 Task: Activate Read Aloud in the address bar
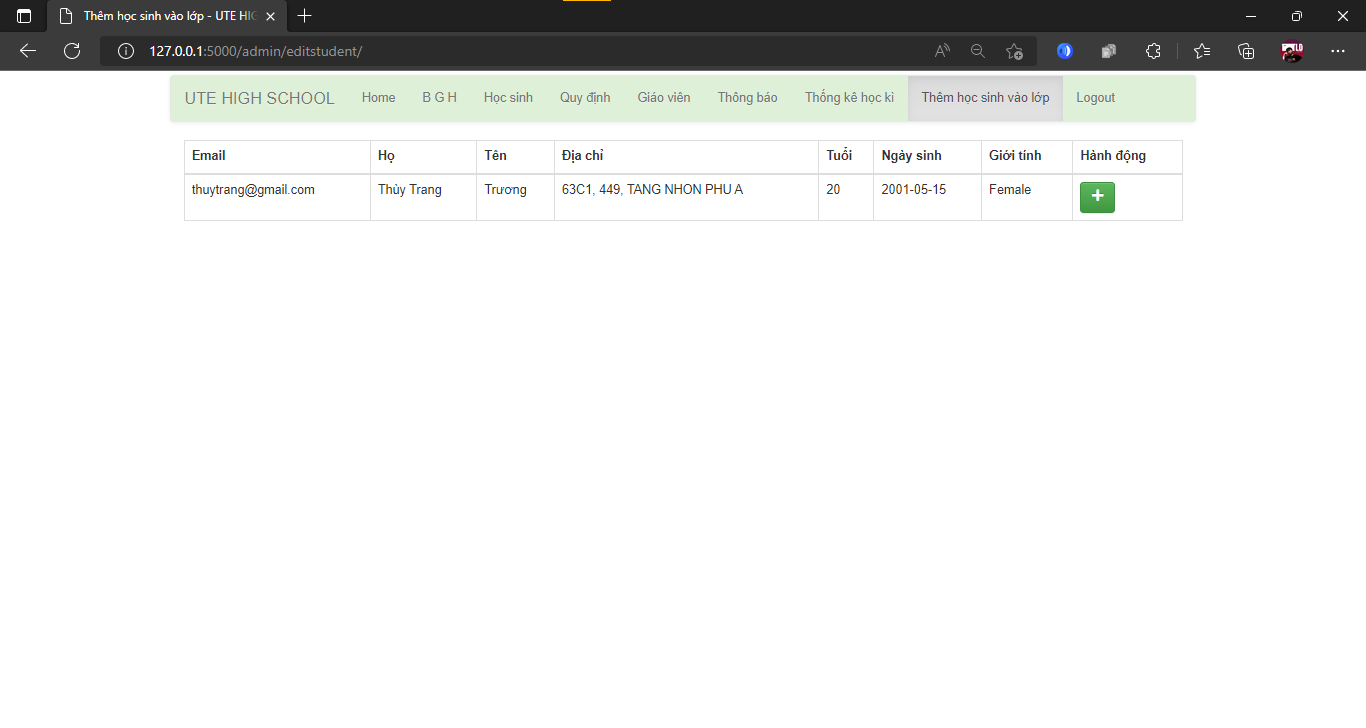click(941, 51)
